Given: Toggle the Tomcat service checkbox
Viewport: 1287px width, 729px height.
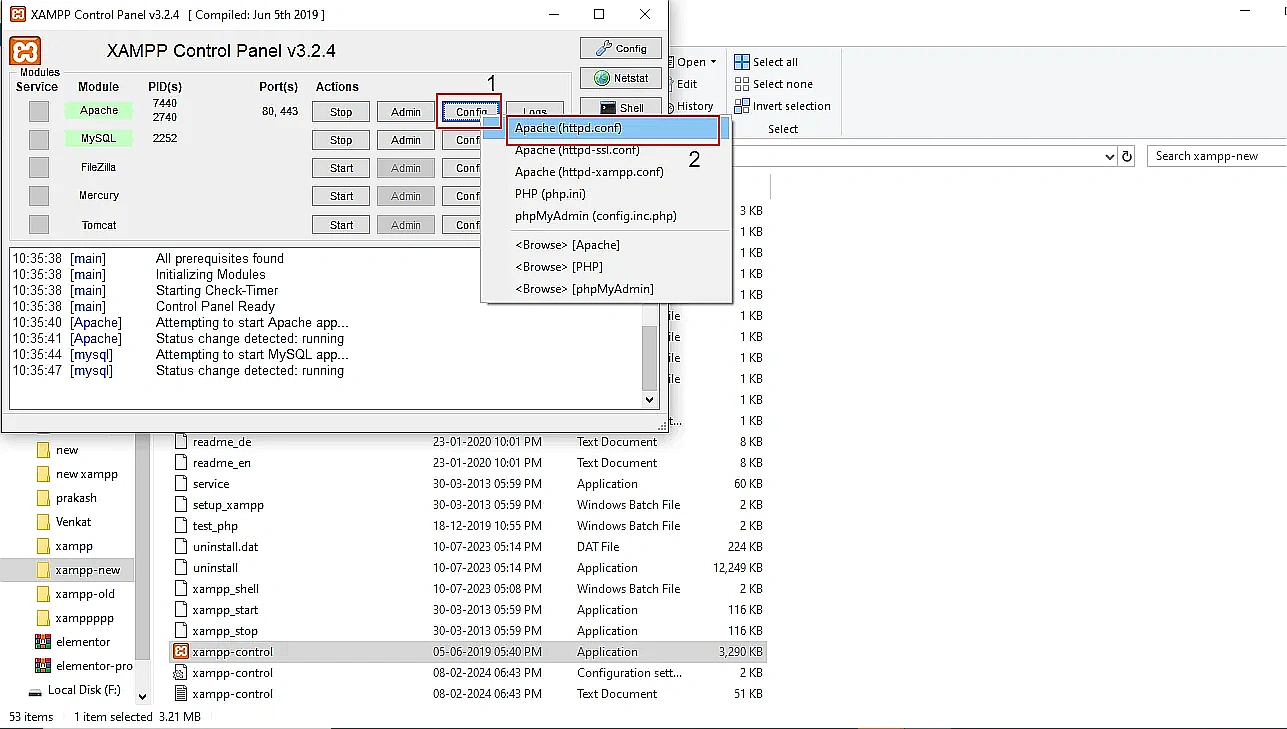Looking at the screenshot, I should point(38,224).
